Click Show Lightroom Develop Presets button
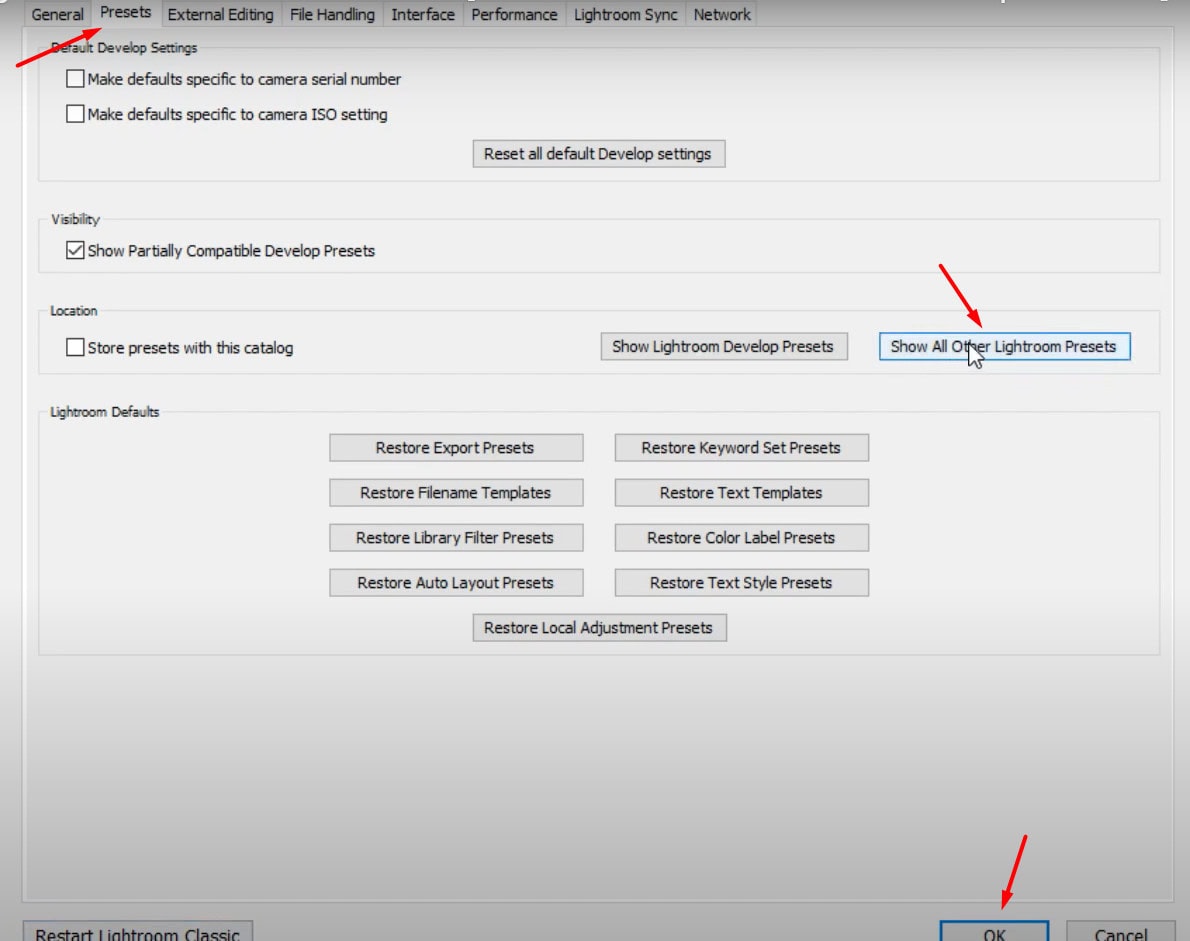 pos(723,347)
